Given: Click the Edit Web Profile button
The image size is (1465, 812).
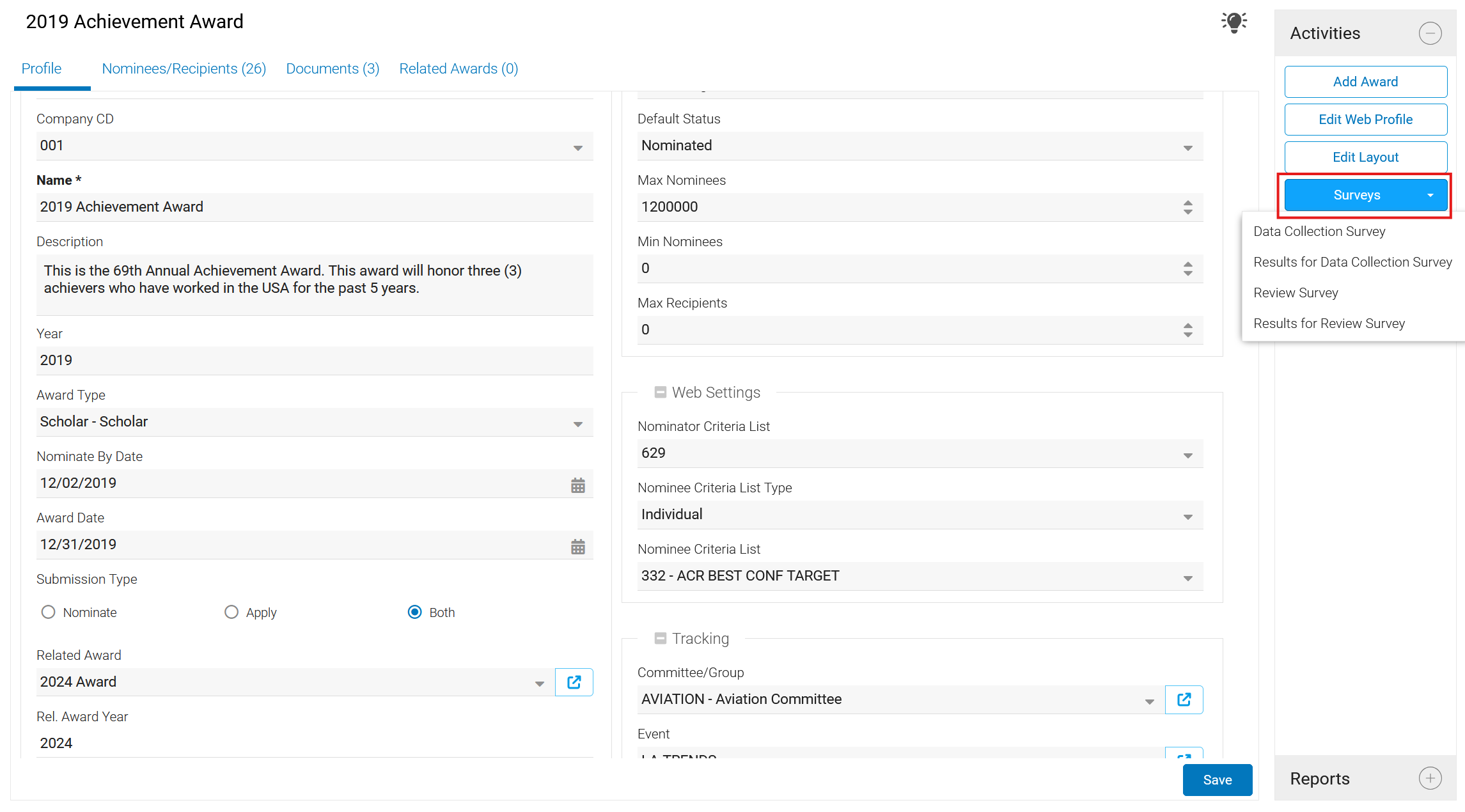Looking at the screenshot, I should 1365,120.
